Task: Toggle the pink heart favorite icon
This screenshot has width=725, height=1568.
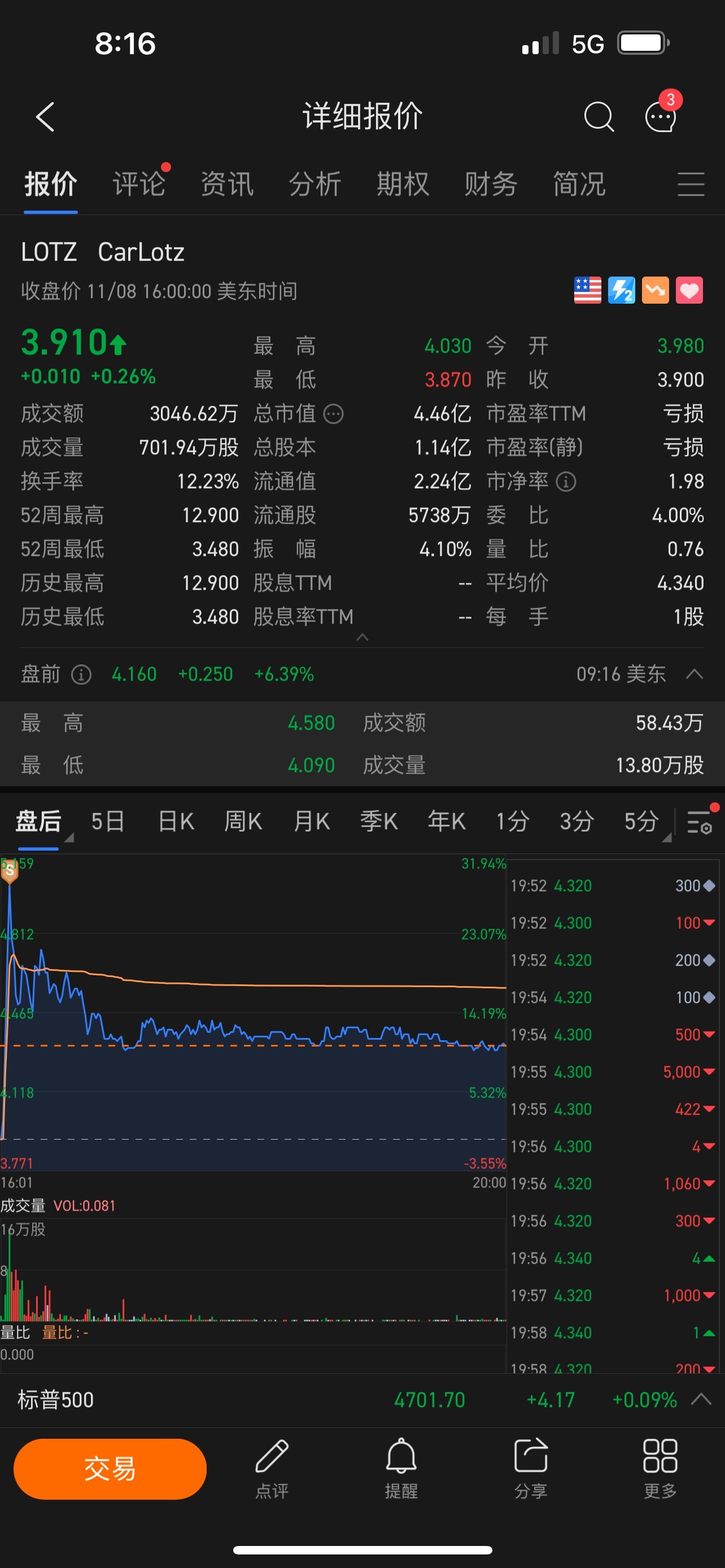Action: 689,290
